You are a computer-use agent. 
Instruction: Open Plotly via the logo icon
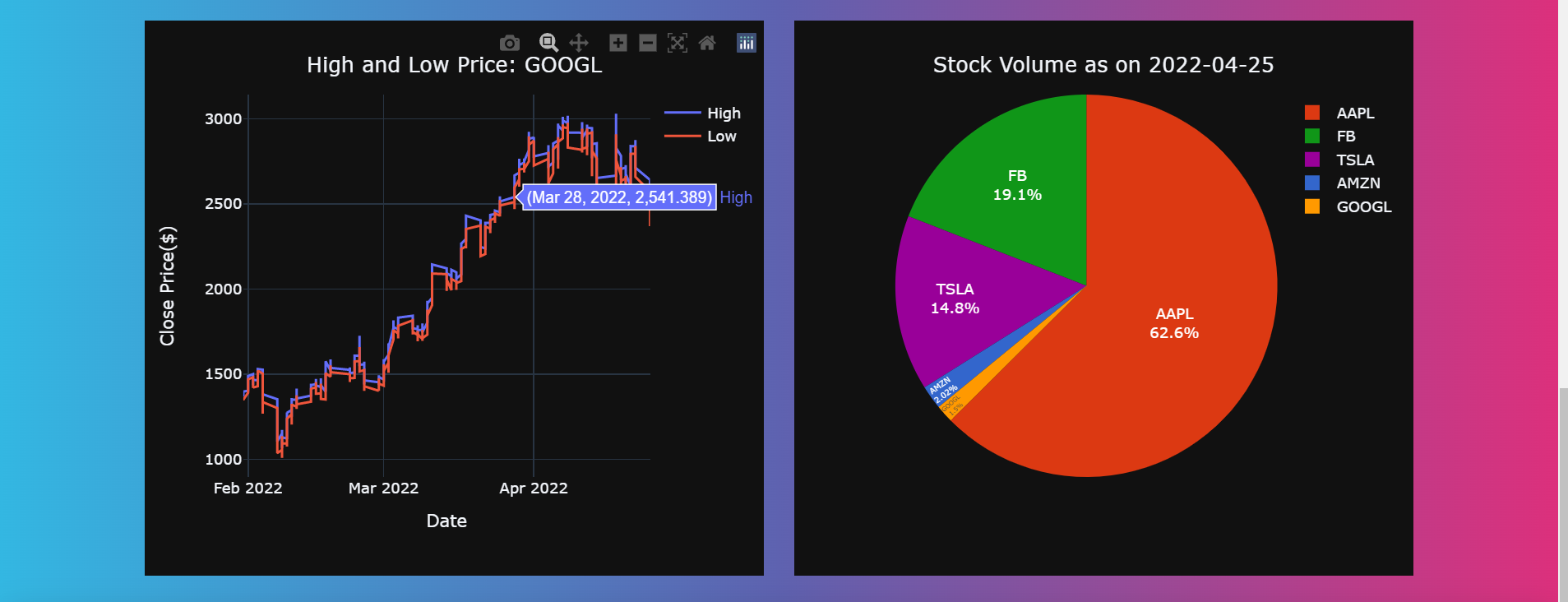pyautogui.click(x=746, y=43)
